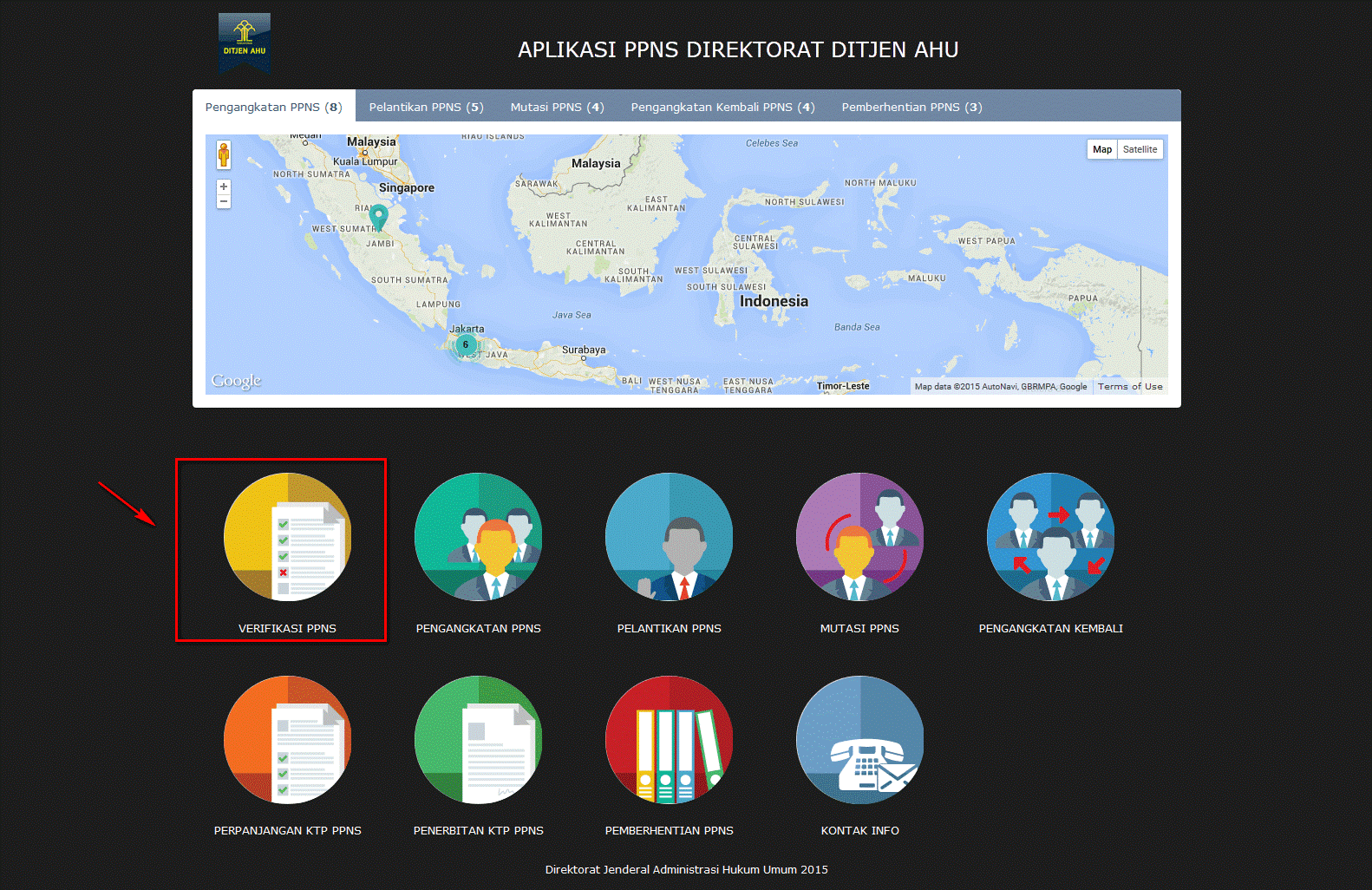Open the Pengangkatan Kembali icon

pyautogui.click(x=1050, y=537)
